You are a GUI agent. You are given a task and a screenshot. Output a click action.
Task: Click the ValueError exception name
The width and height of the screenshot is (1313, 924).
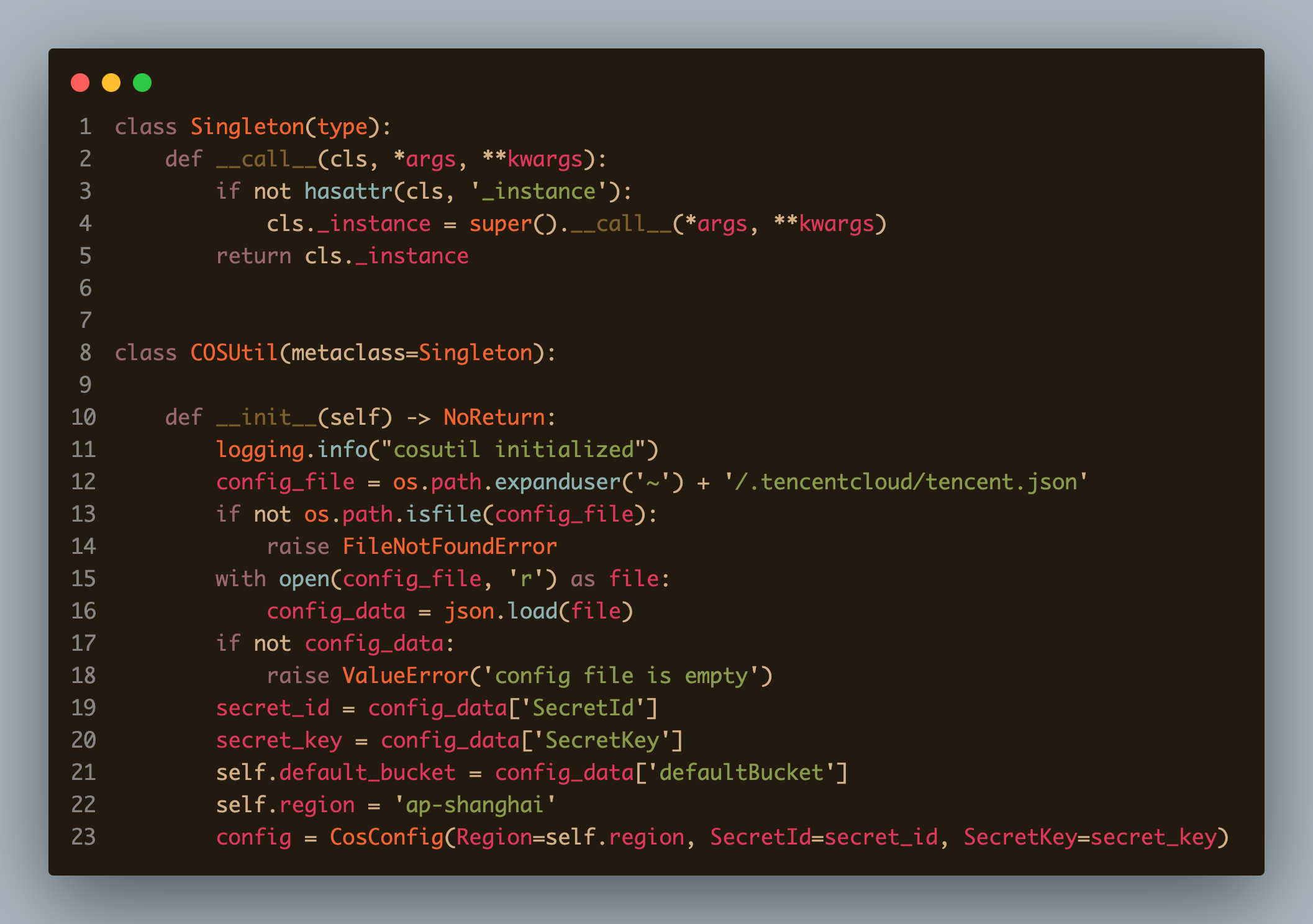tap(405, 676)
